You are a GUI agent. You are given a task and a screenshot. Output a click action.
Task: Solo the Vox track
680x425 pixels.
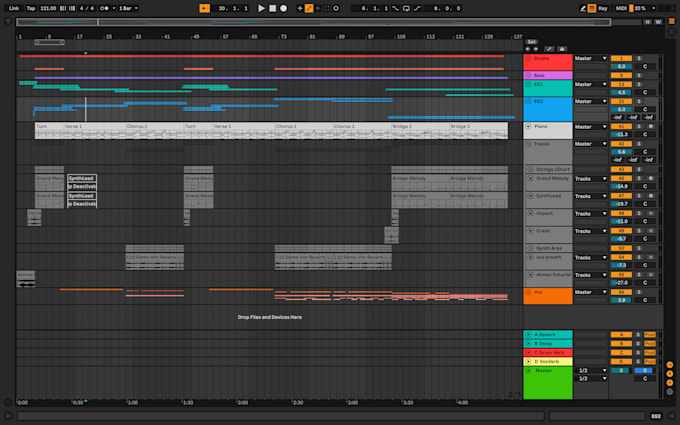639,292
